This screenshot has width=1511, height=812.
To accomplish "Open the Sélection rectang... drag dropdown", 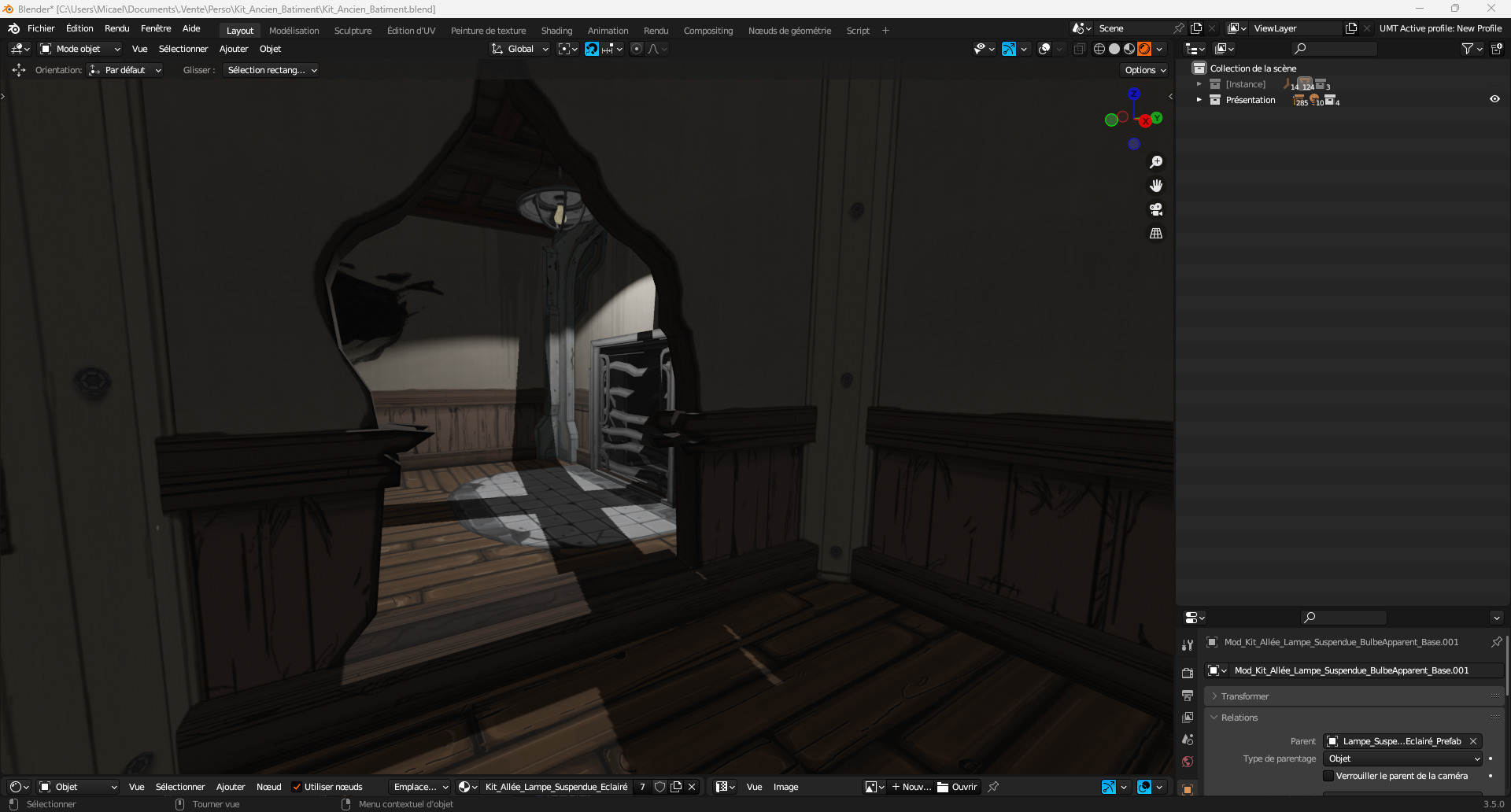I will pos(271,70).
